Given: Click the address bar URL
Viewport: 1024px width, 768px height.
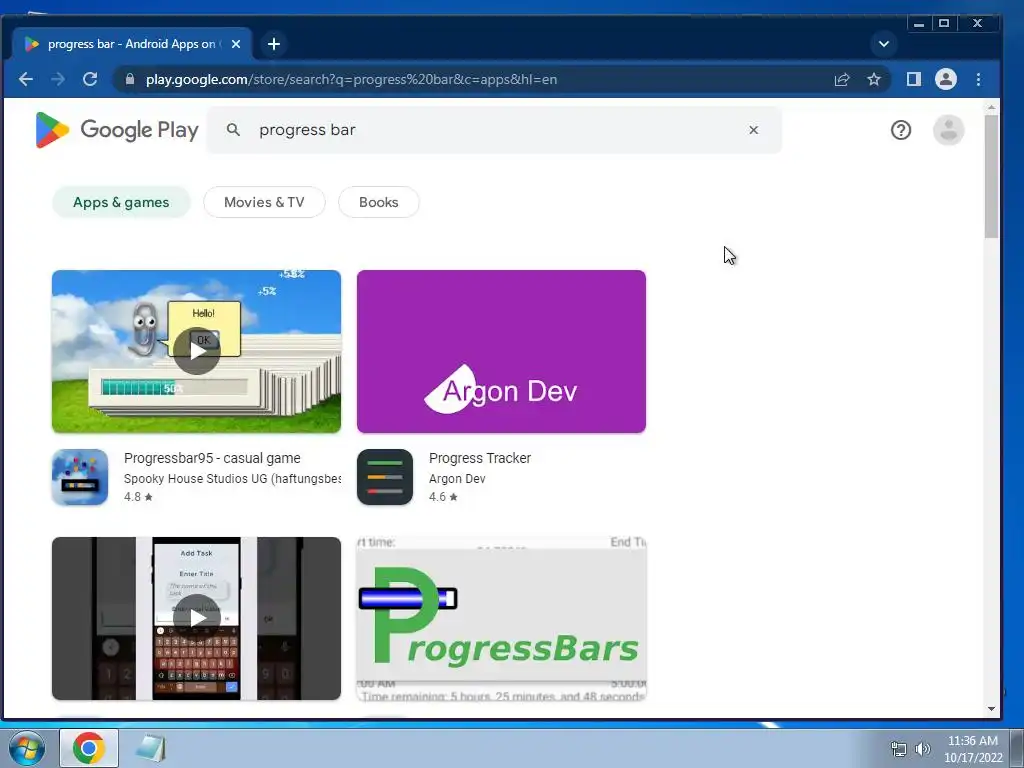Looking at the screenshot, I should click(351, 80).
